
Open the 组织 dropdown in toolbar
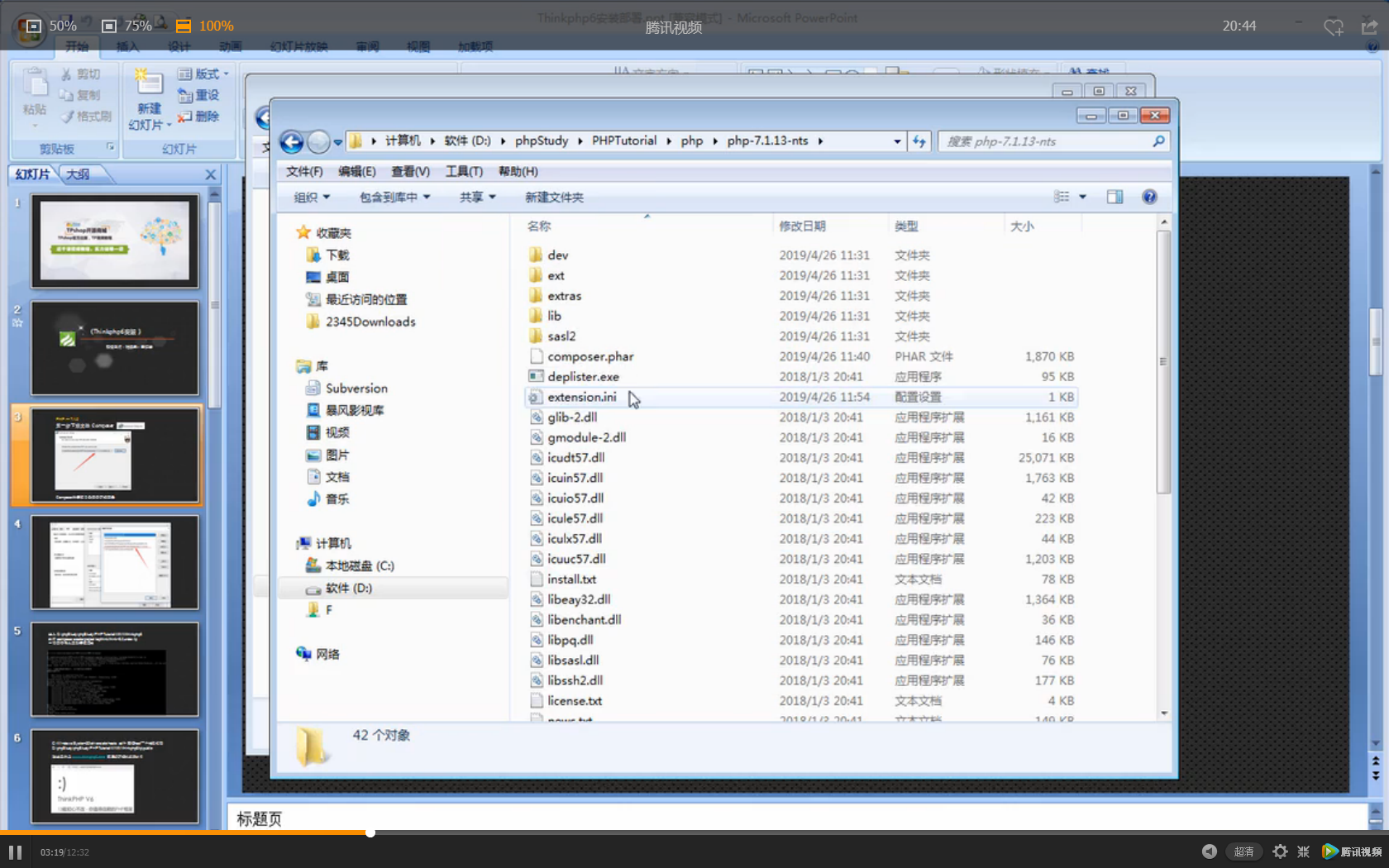pos(312,197)
